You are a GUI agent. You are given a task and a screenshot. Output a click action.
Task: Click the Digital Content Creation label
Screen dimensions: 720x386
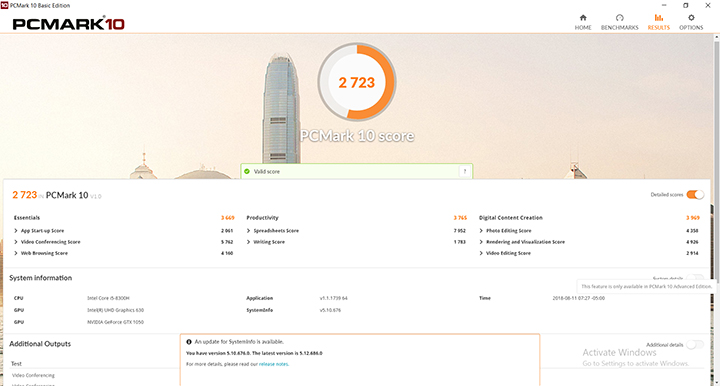point(511,218)
